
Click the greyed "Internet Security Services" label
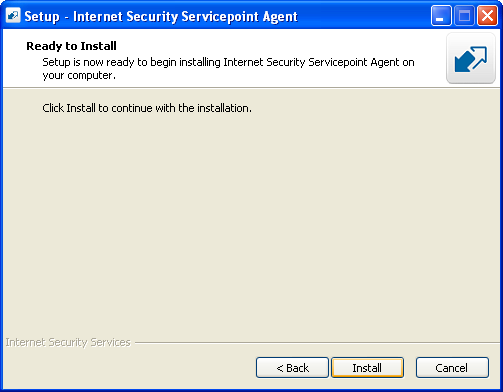(x=68, y=342)
